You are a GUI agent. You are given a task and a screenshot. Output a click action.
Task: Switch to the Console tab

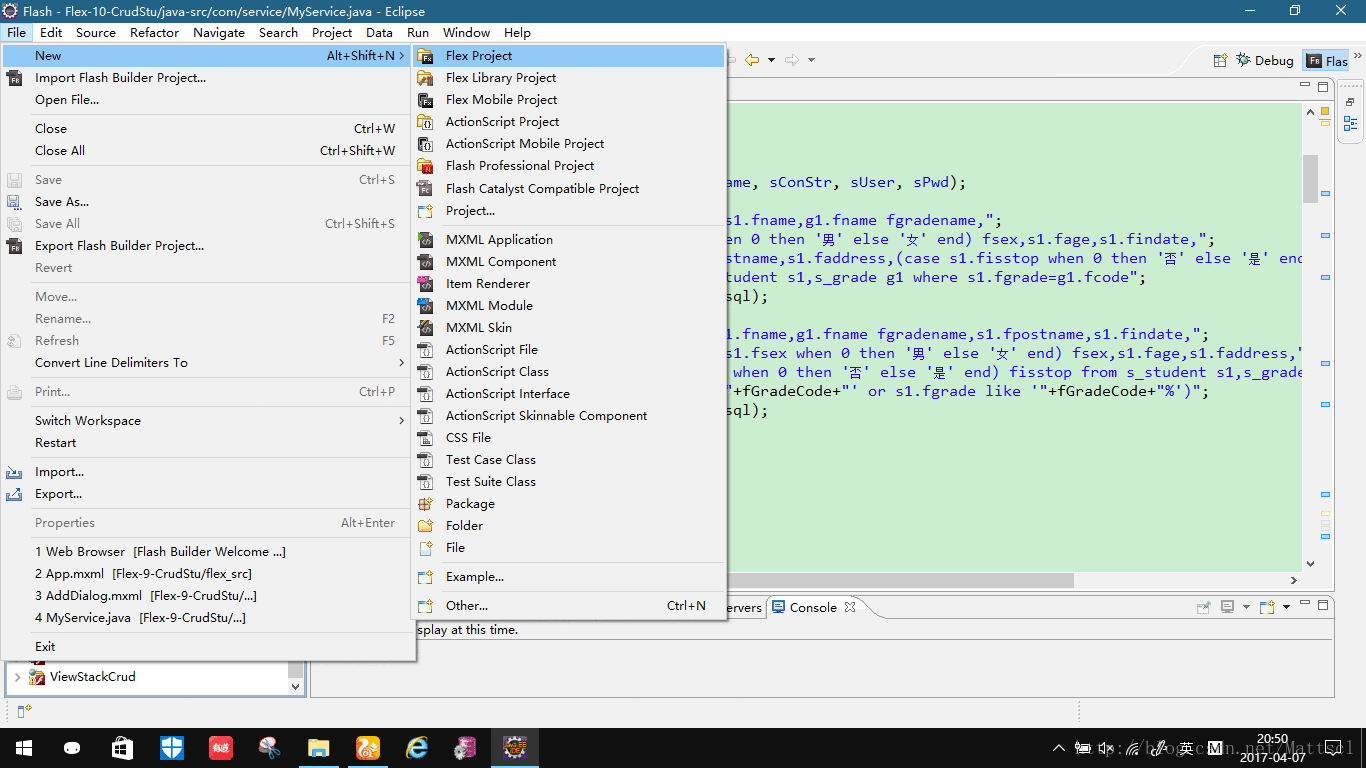[x=813, y=607]
